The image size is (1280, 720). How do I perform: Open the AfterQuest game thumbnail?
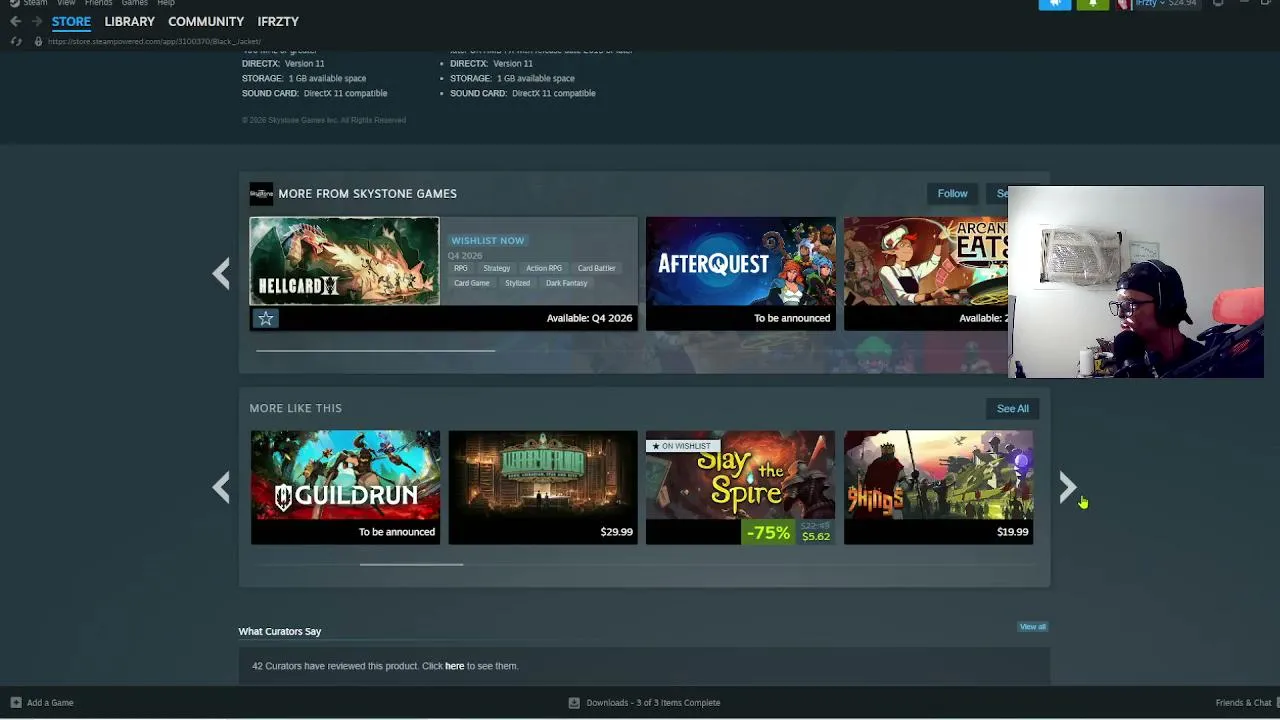(x=740, y=261)
